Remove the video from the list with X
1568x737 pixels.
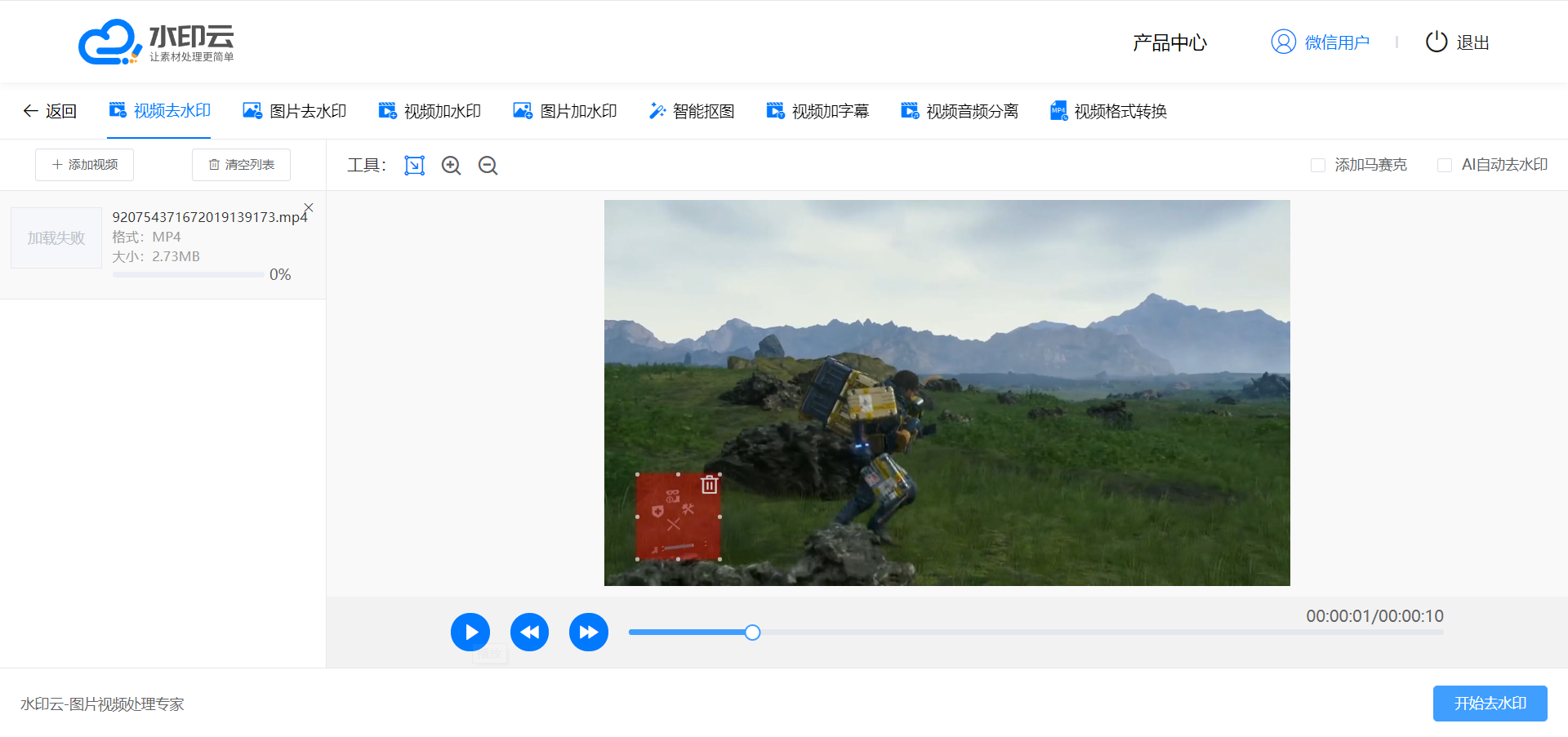click(309, 207)
